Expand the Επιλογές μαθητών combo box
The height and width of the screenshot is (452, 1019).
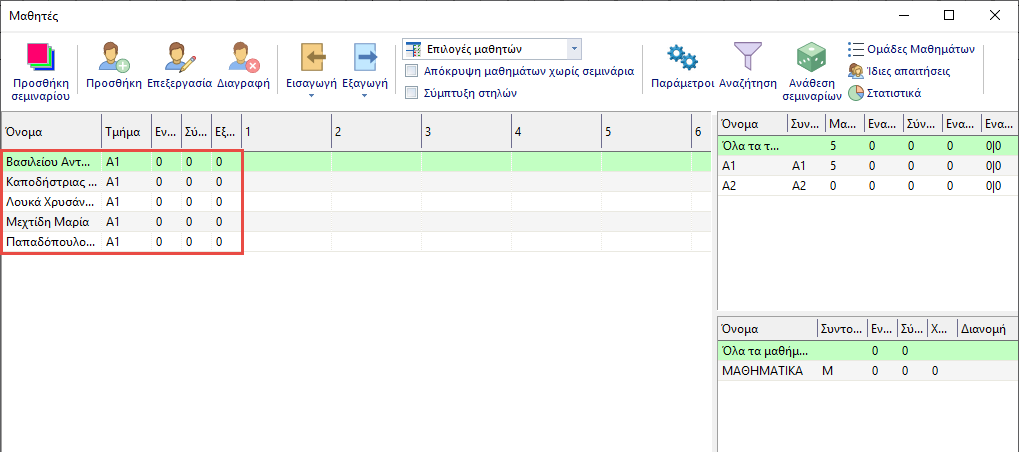pos(573,49)
